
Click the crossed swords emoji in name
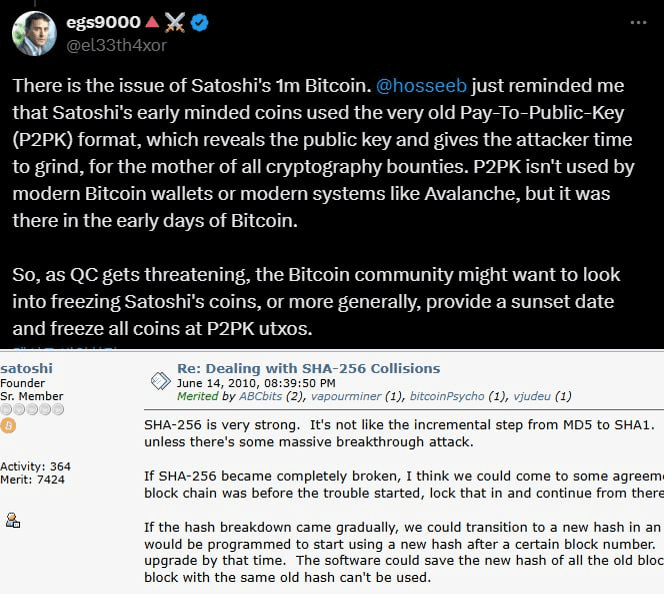pyautogui.click(x=175, y=21)
